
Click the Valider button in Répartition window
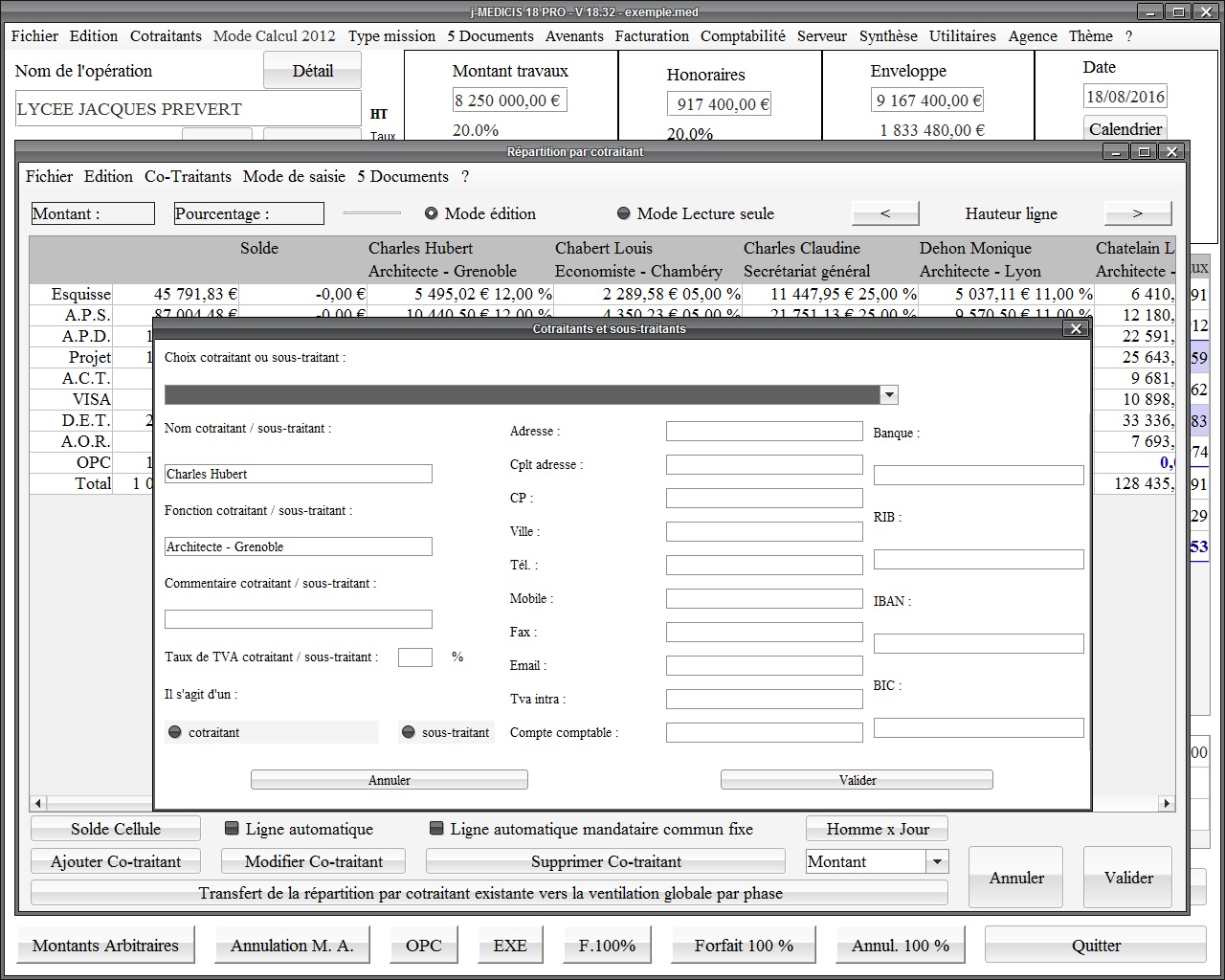(x=1128, y=878)
